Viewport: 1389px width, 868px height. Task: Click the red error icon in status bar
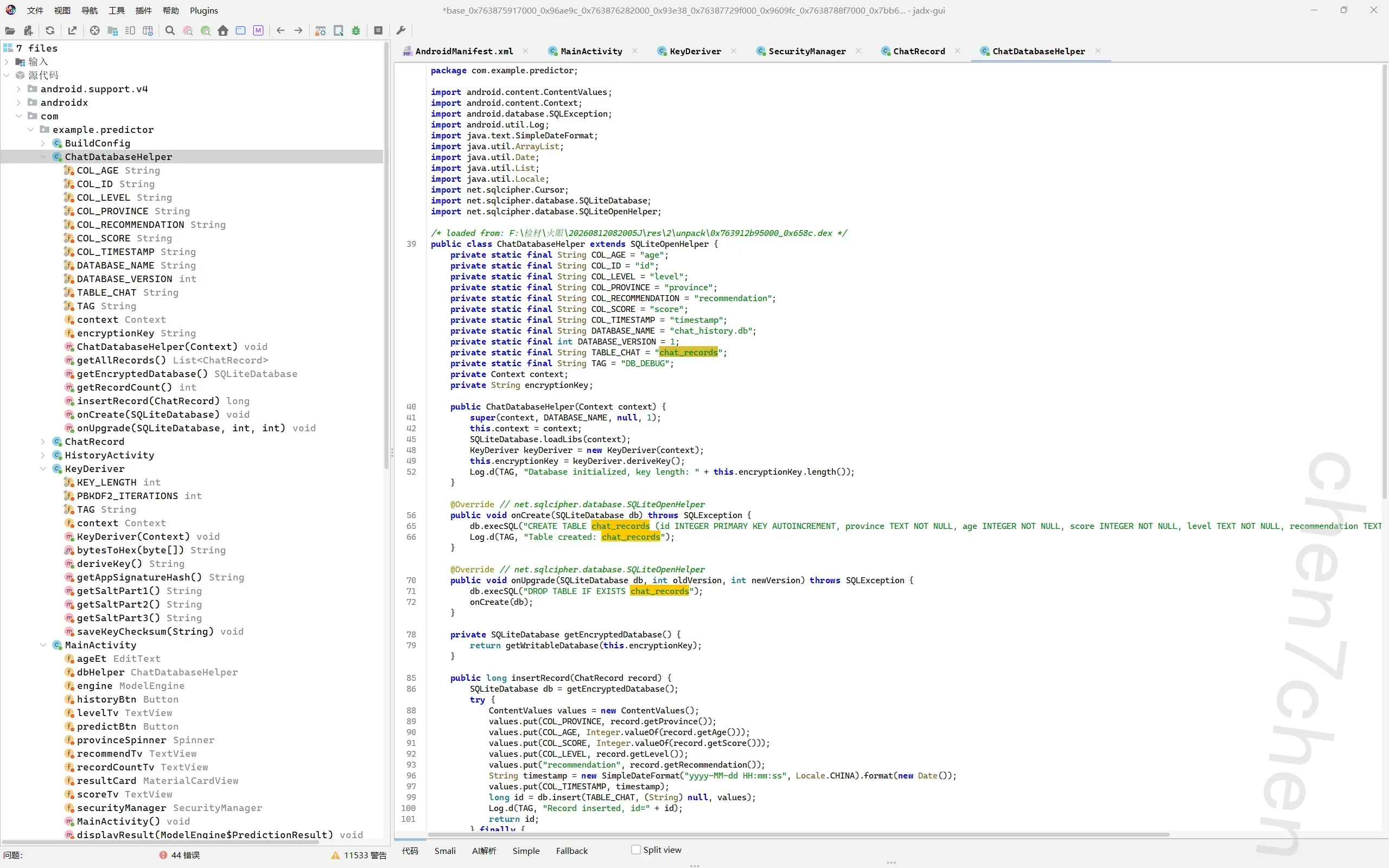click(163, 855)
